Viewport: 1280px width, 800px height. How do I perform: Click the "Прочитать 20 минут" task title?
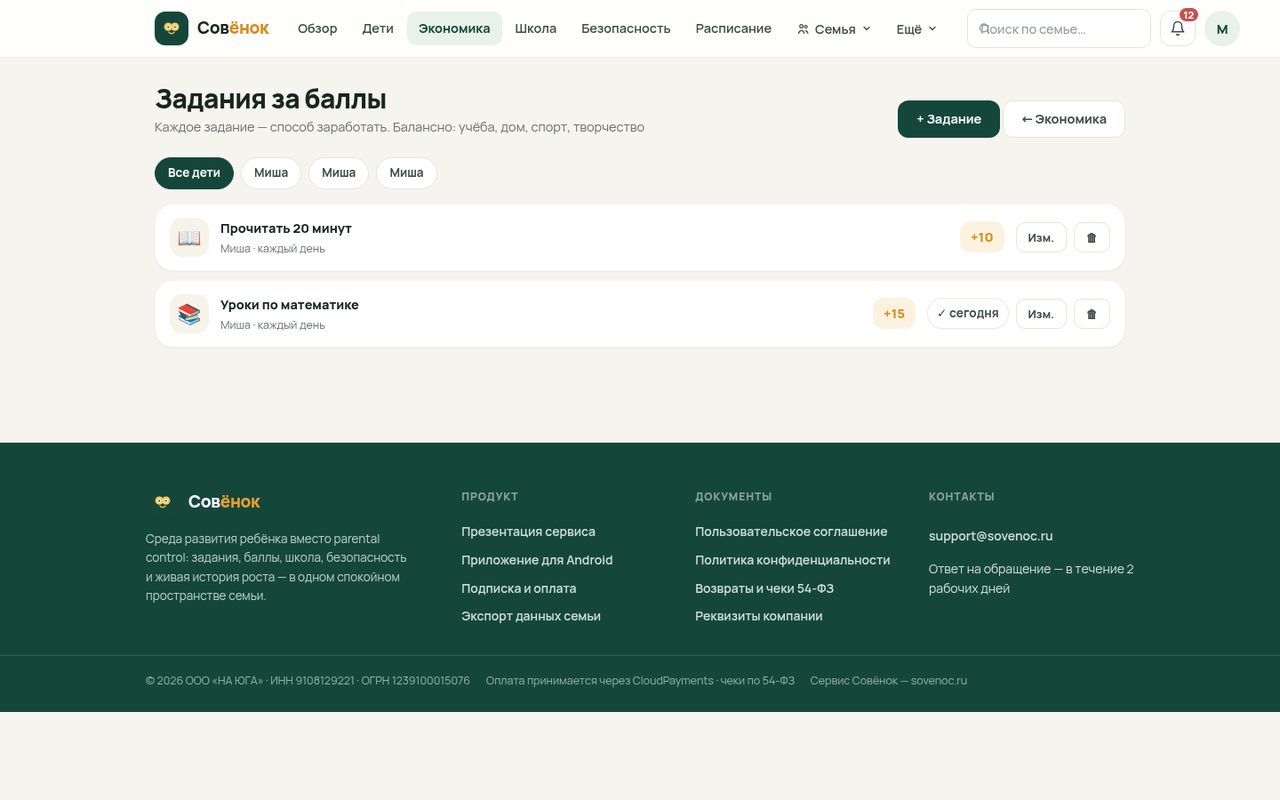[286, 229]
